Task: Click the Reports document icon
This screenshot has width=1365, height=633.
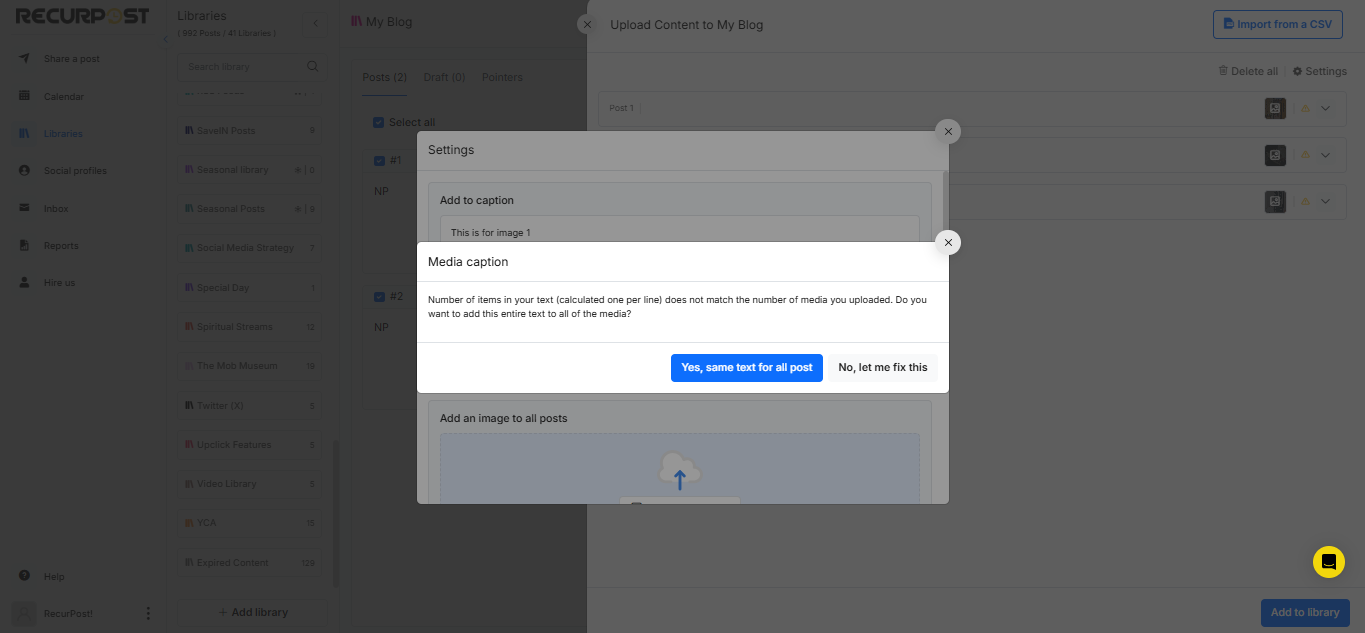Action: tap(24, 245)
